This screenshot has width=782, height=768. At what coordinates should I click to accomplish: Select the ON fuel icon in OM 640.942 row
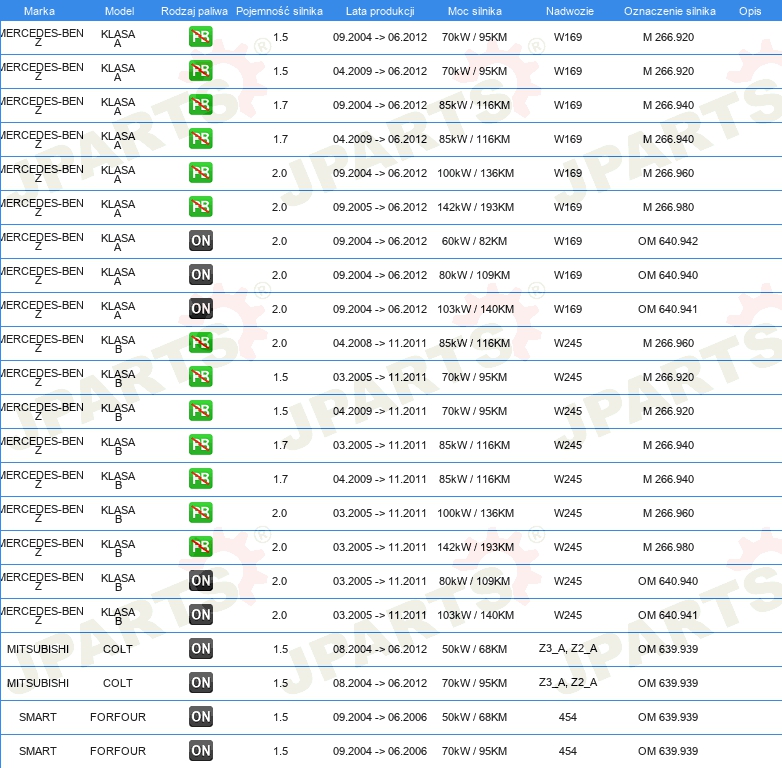[201, 241]
